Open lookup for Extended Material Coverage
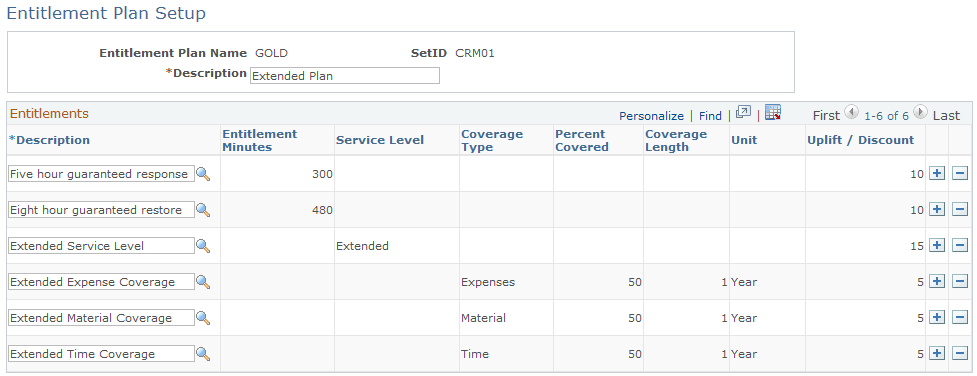 tap(203, 318)
